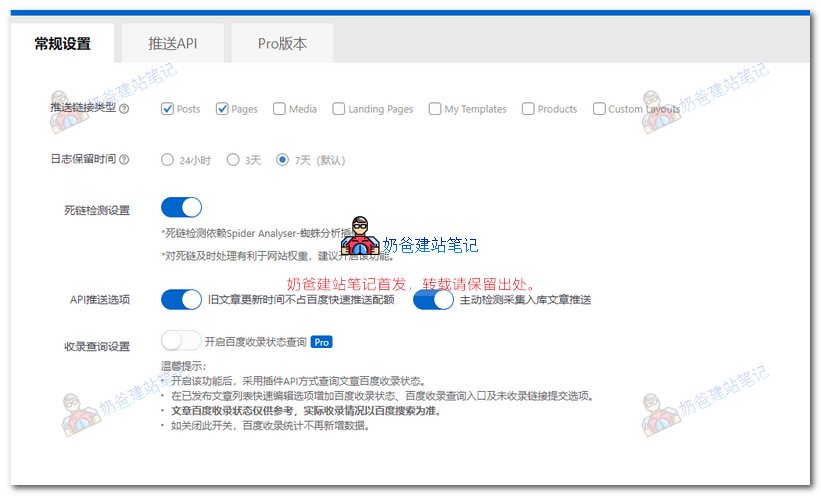
Task: Enable 开启百度收录状态查询 switch
Action: (181, 341)
